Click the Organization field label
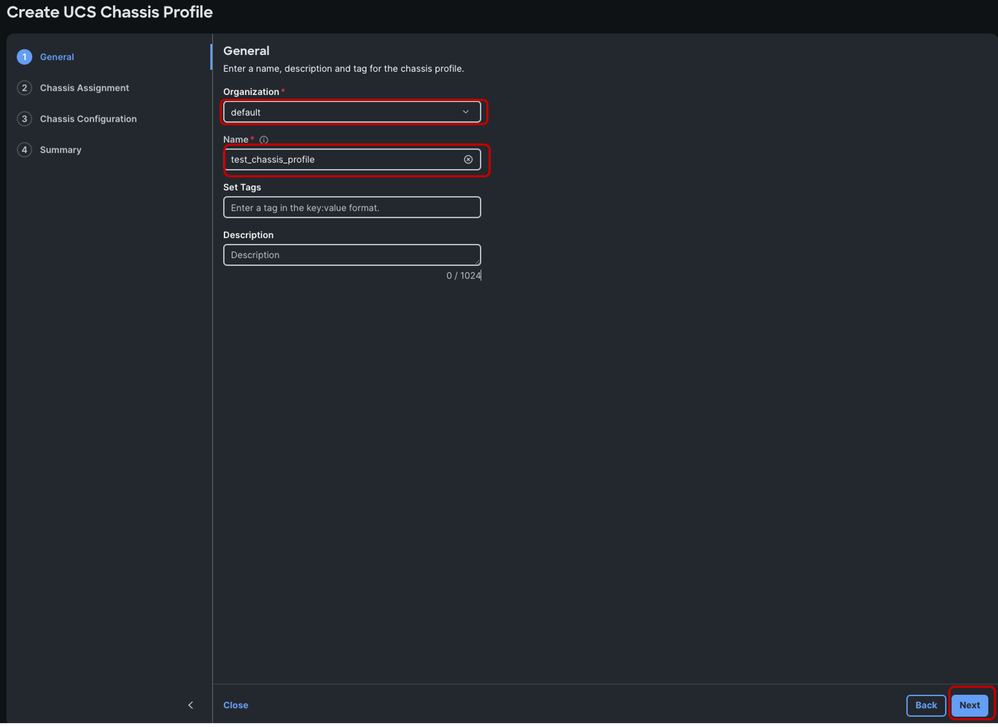 (251, 92)
